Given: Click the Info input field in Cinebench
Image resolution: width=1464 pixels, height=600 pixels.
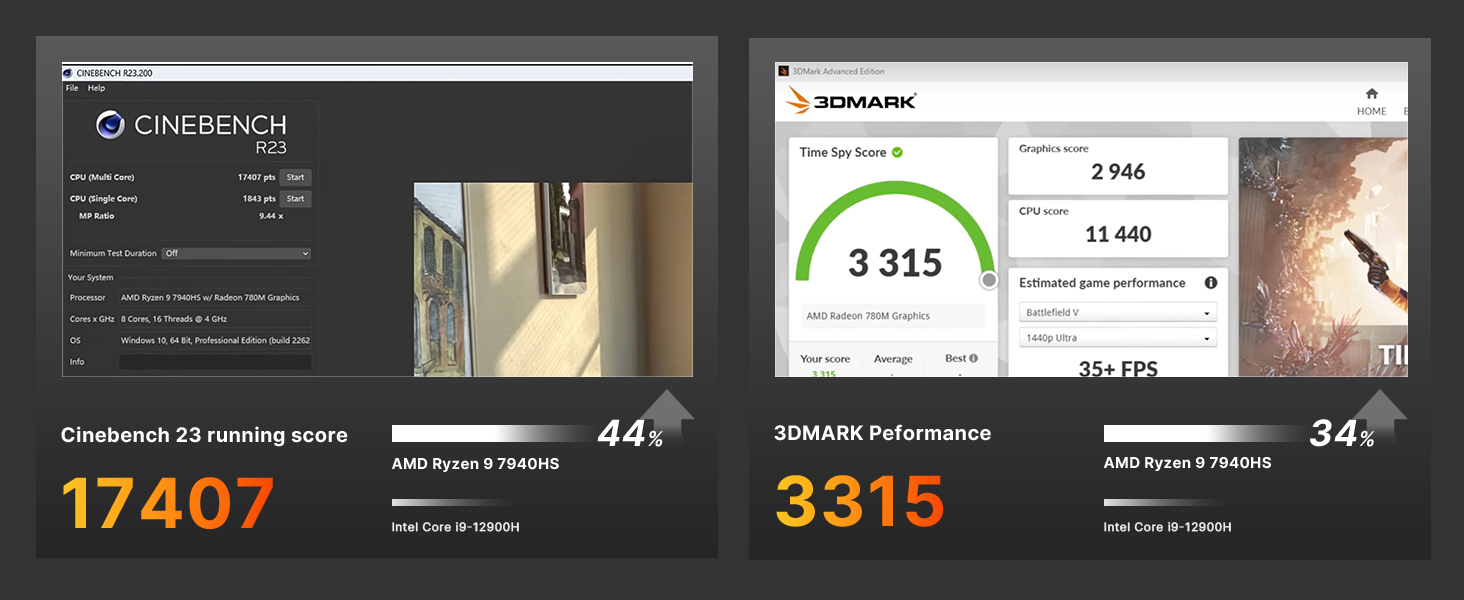Looking at the screenshot, I should (215, 362).
